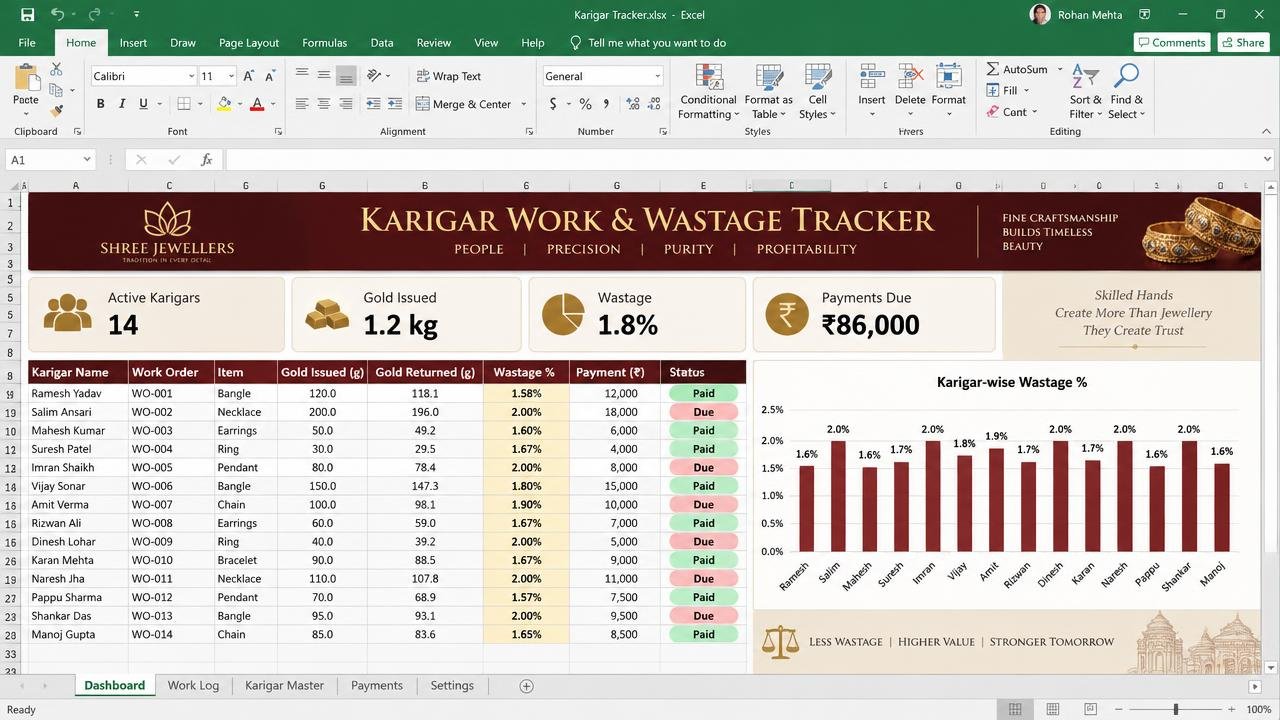
Task: Click the Comma Style icon
Action: click(x=606, y=104)
